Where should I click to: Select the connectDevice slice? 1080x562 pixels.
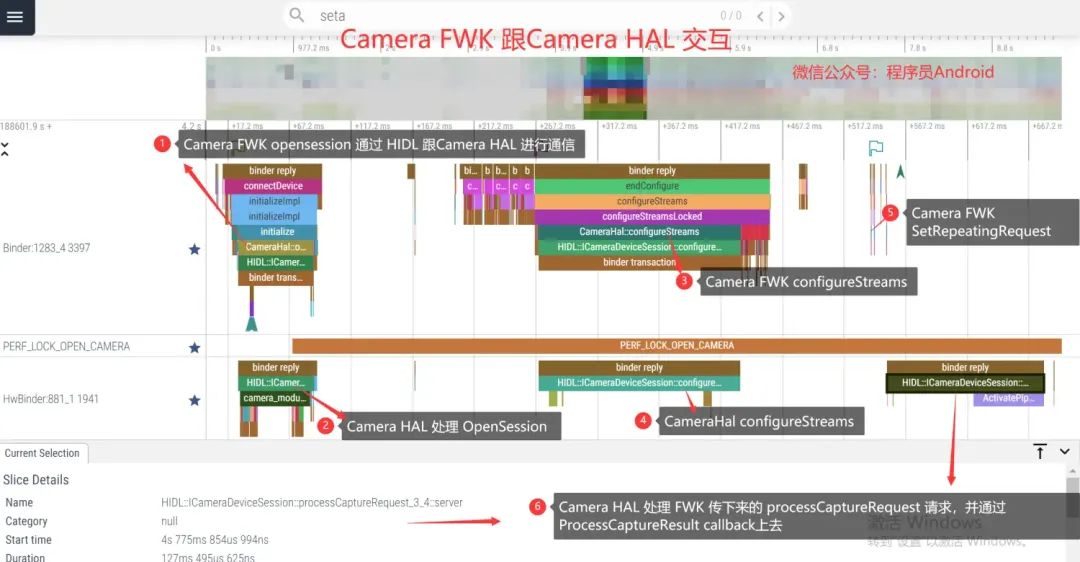[x=273, y=186]
